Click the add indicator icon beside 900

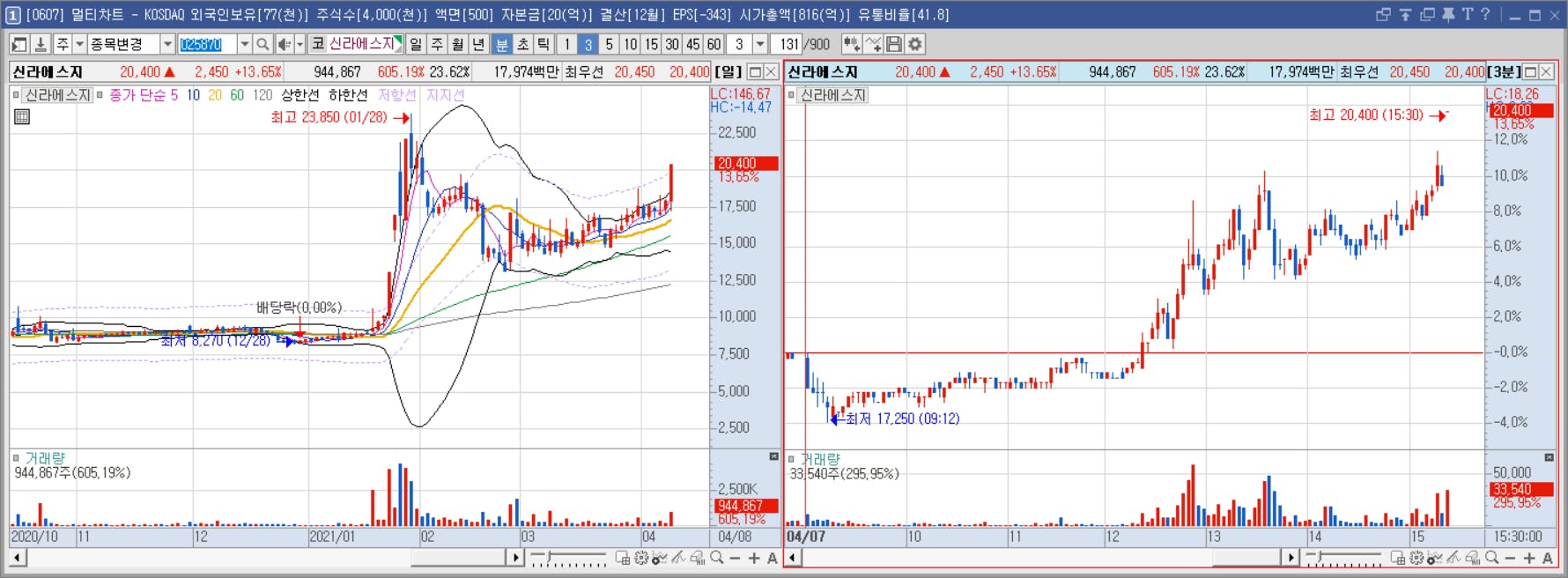[x=852, y=44]
